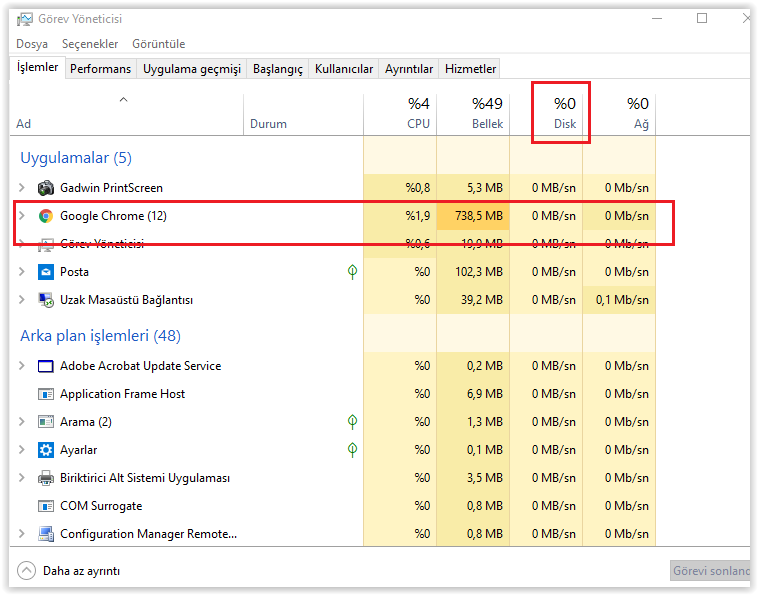This screenshot has height=595, width=758.
Task: Click the Posta mail envelope icon
Action: (x=45, y=272)
